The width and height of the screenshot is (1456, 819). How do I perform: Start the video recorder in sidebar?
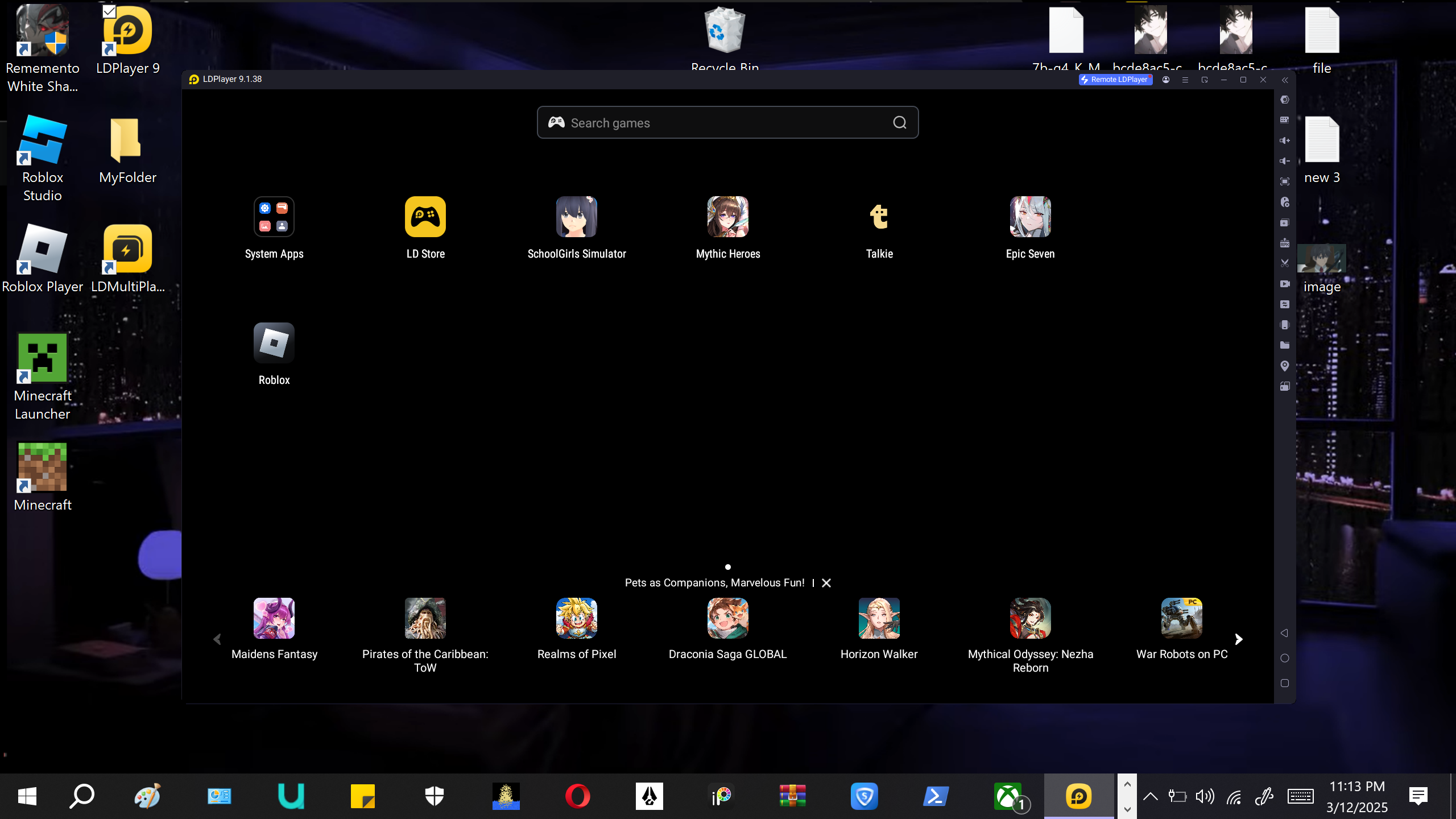tap(1284, 284)
